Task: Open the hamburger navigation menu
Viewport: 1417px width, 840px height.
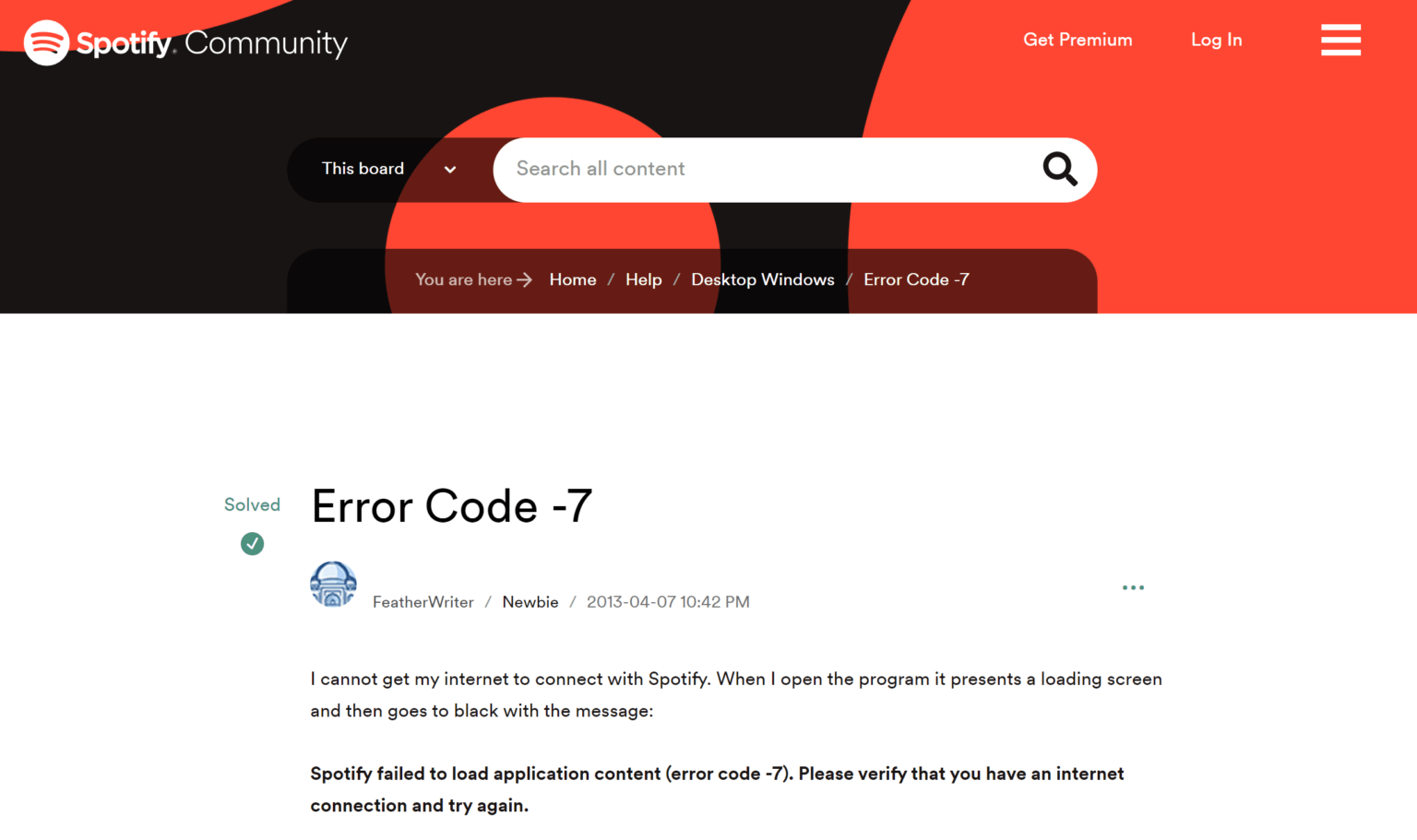Action: (x=1340, y=40)
